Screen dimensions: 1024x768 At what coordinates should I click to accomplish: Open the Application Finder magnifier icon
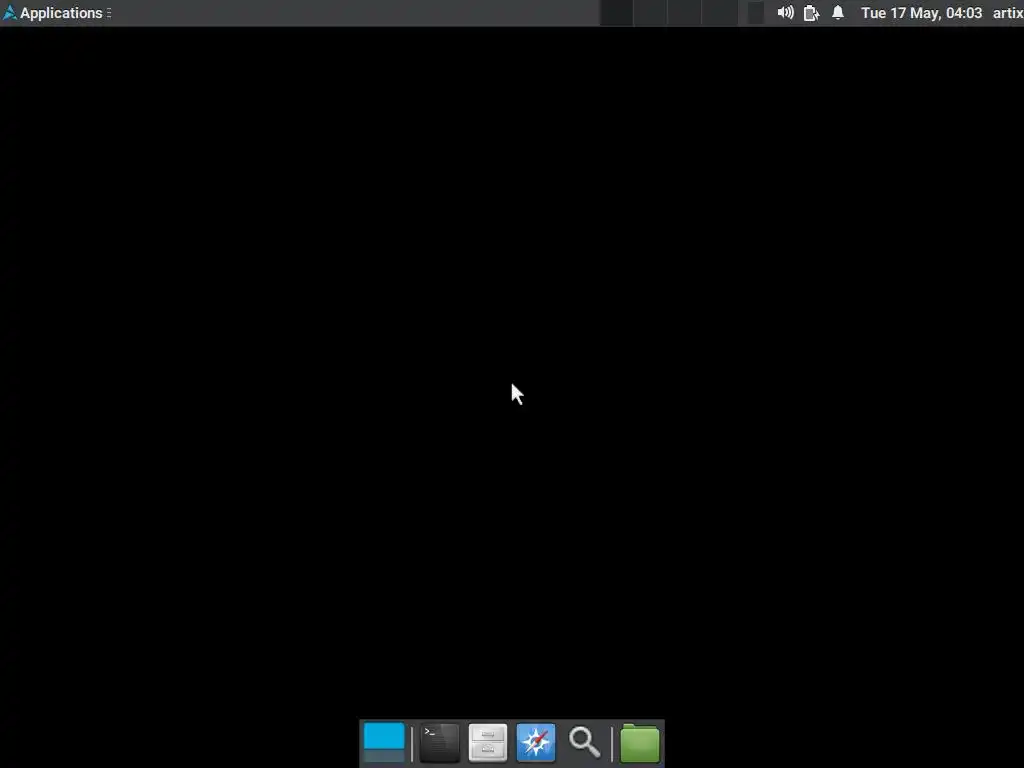584,743
